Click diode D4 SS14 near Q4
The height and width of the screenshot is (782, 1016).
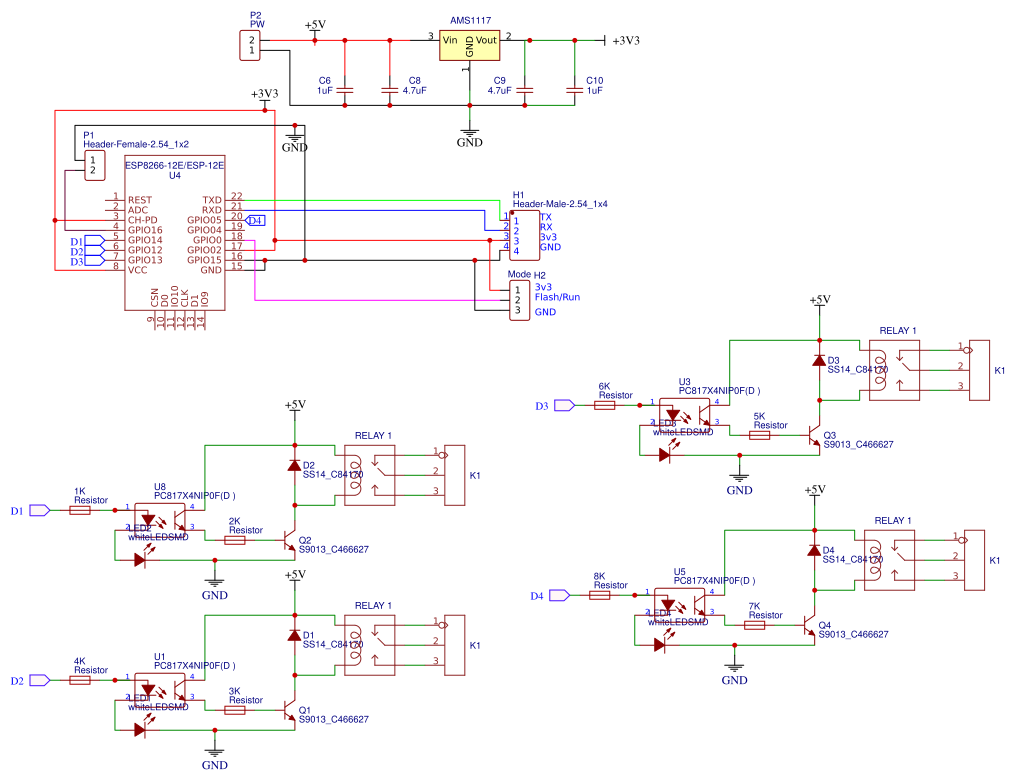[815, 551]
